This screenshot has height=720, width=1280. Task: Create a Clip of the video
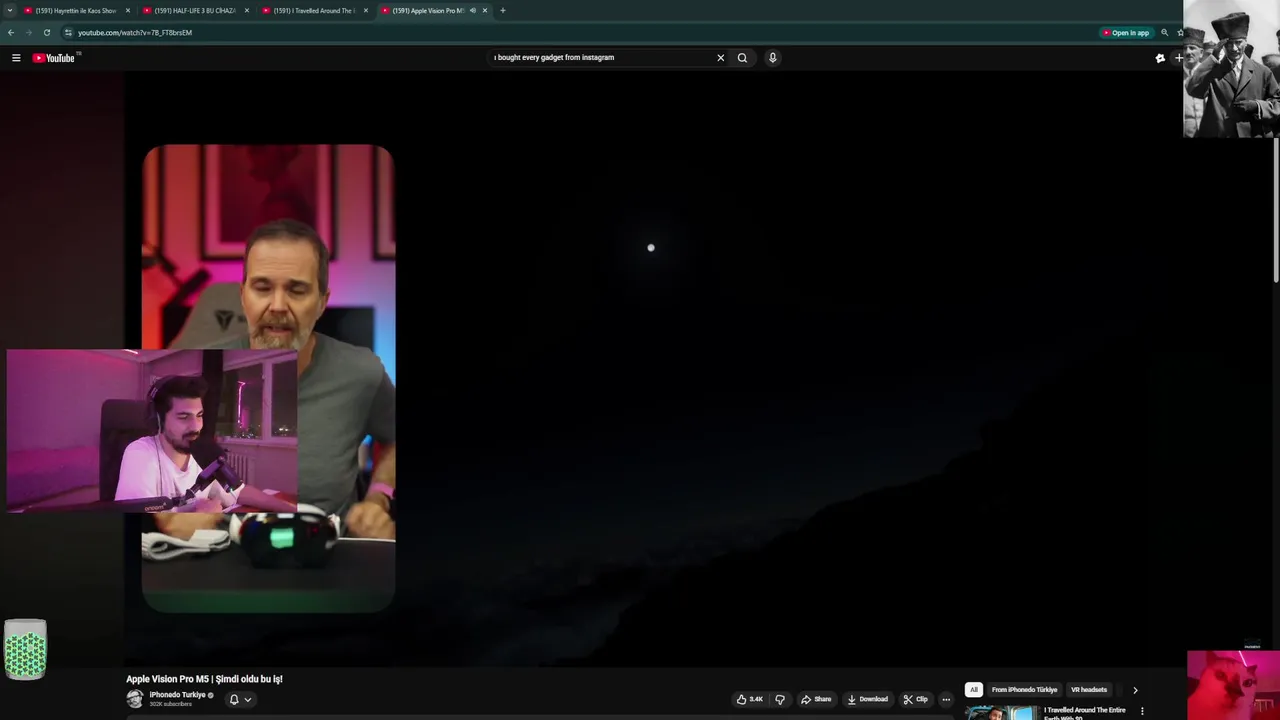click(915, 699)
